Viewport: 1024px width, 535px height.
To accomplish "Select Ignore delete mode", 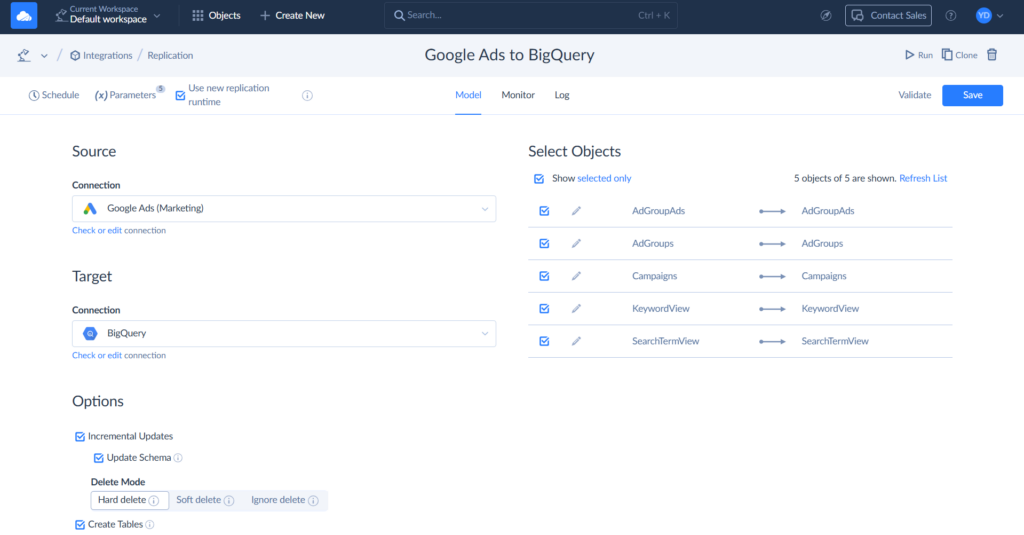I will click(x=284, y=500).
